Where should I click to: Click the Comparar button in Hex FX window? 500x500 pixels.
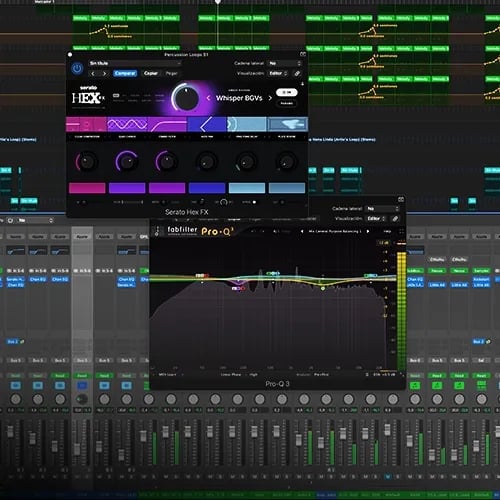click(125, 73)
